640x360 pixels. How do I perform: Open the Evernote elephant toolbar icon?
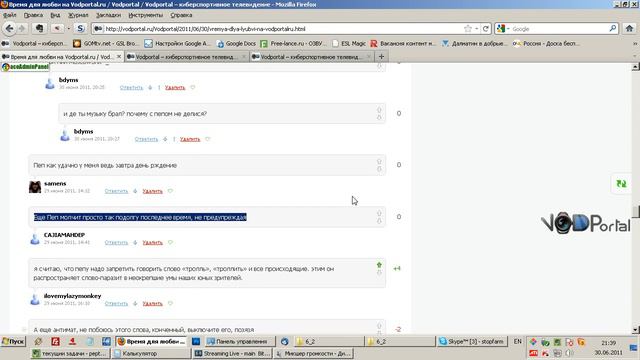[x=39, y=29]
